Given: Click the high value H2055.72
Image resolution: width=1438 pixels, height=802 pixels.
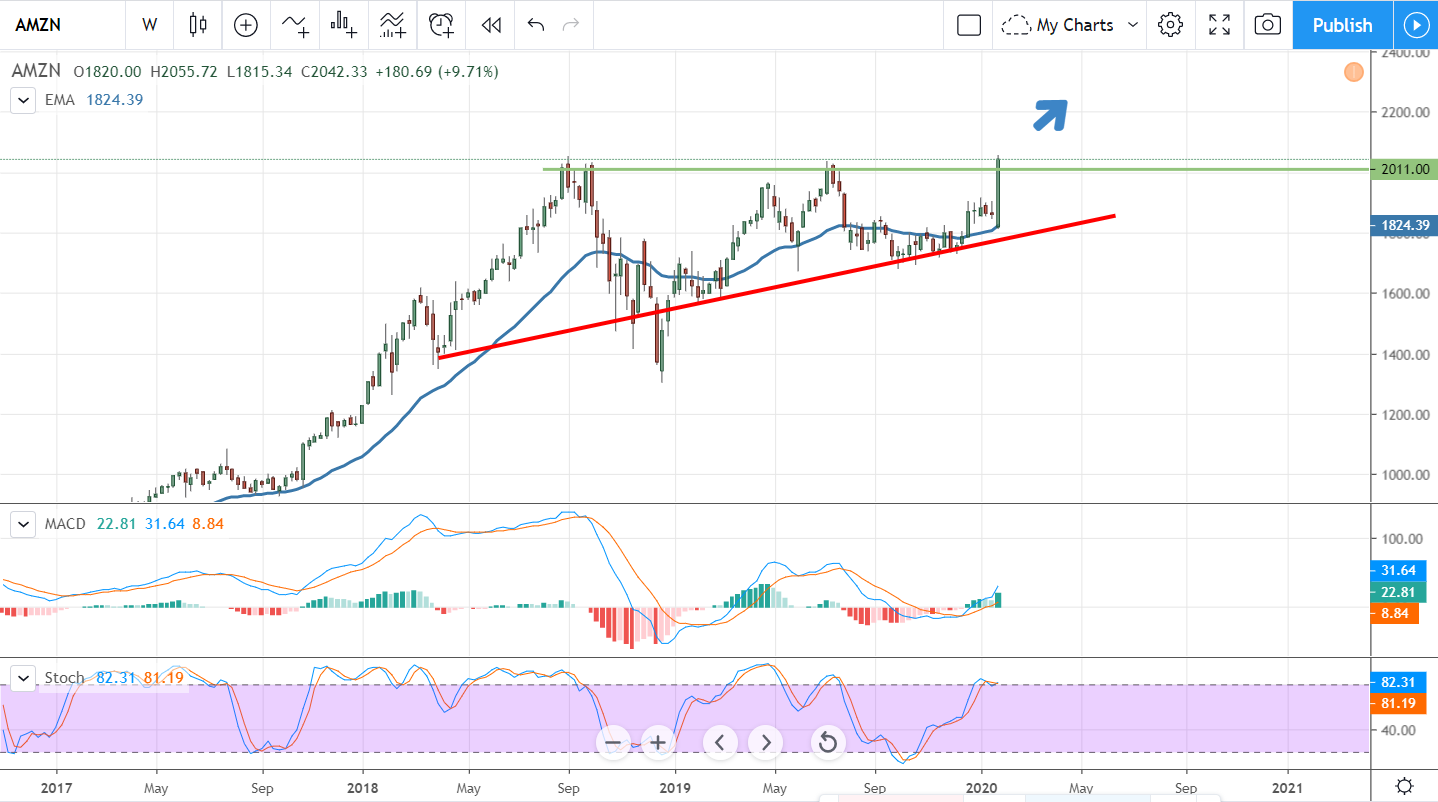Looking at the screenshot, I should click(185, 72).
